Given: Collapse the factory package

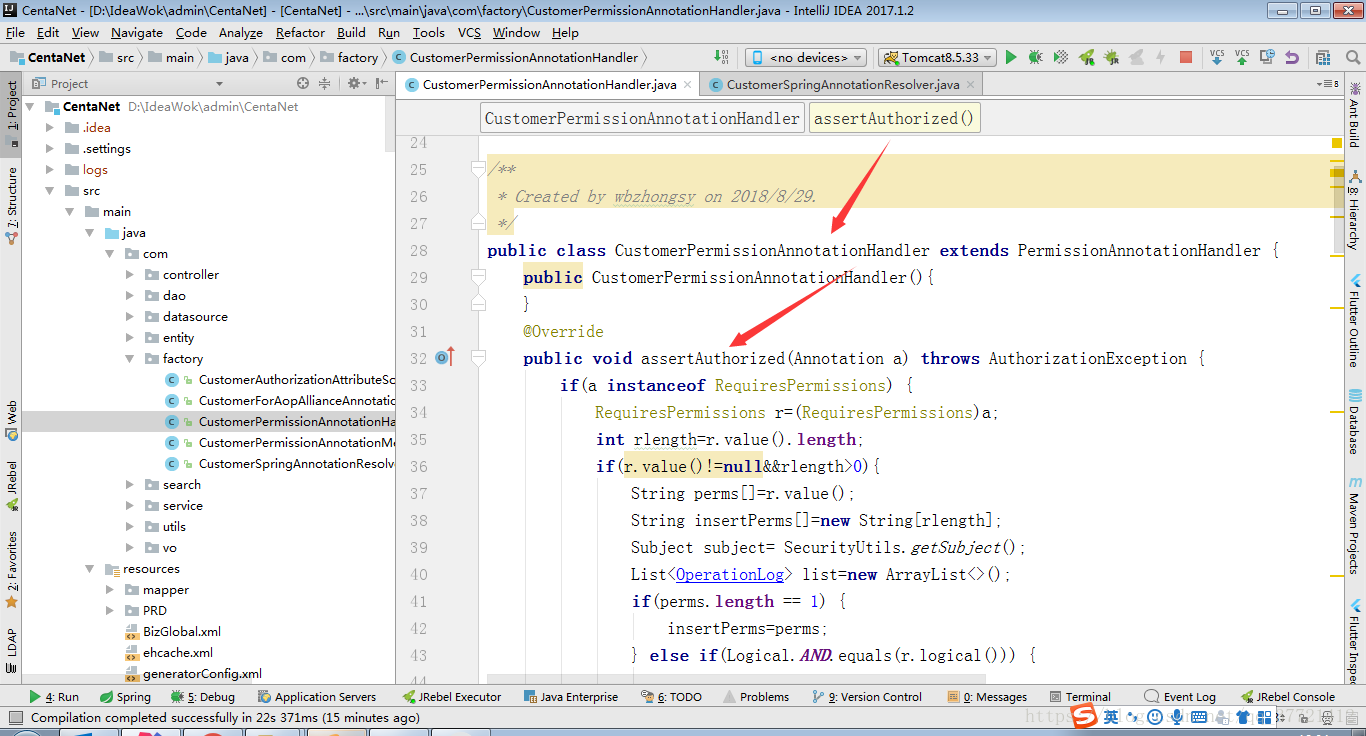Looking at the screenshot, I should 130,358.
